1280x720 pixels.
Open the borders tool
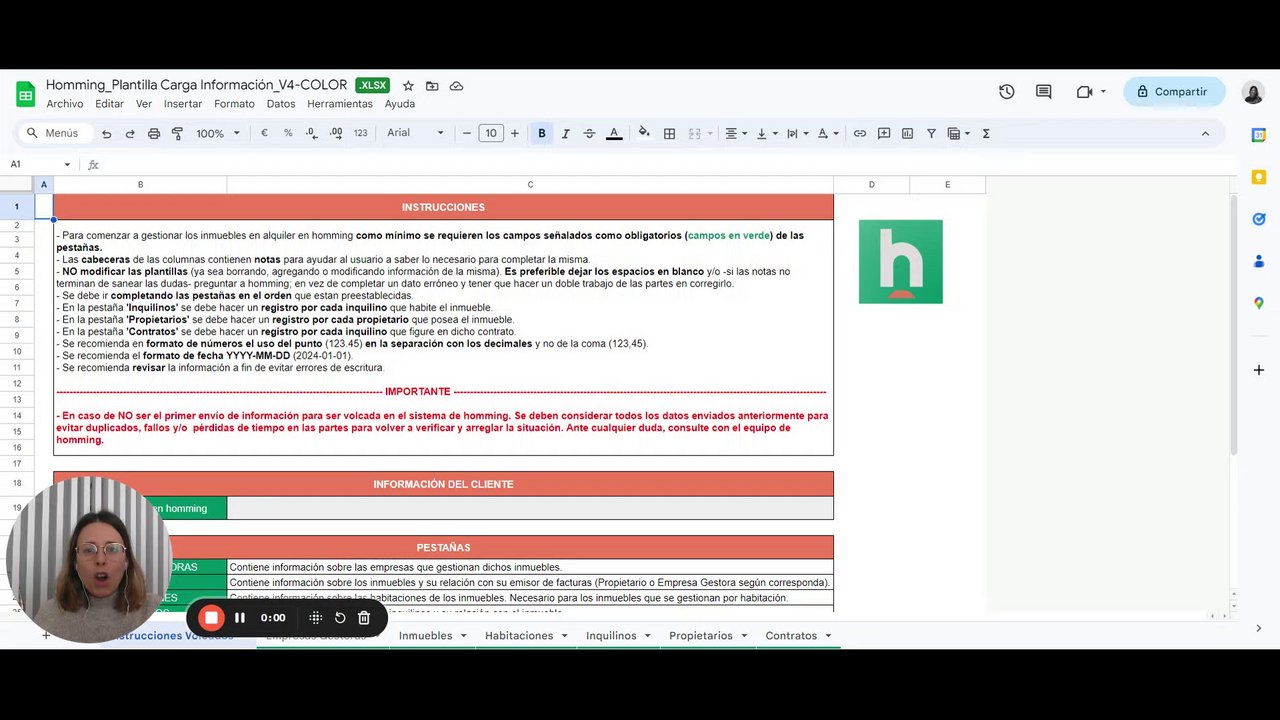(x=670, y=133)
